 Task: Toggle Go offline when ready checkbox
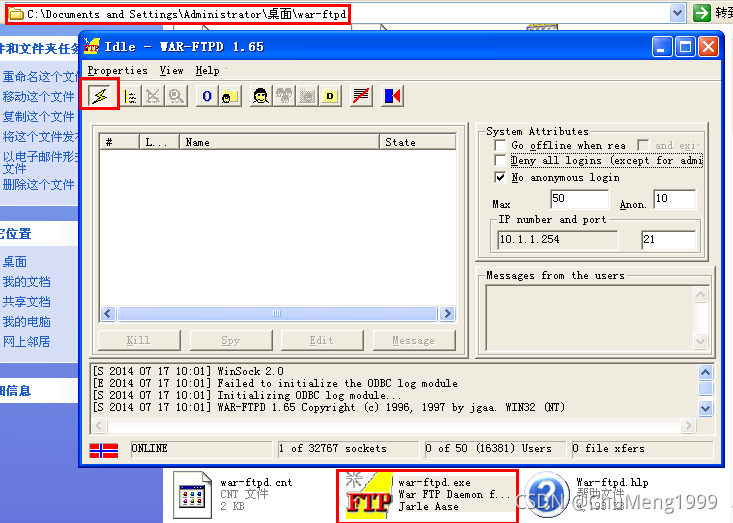tap(500, 145)
